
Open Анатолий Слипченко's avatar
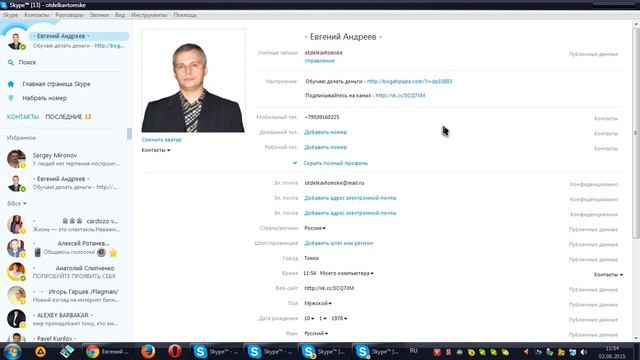(16, 271)
